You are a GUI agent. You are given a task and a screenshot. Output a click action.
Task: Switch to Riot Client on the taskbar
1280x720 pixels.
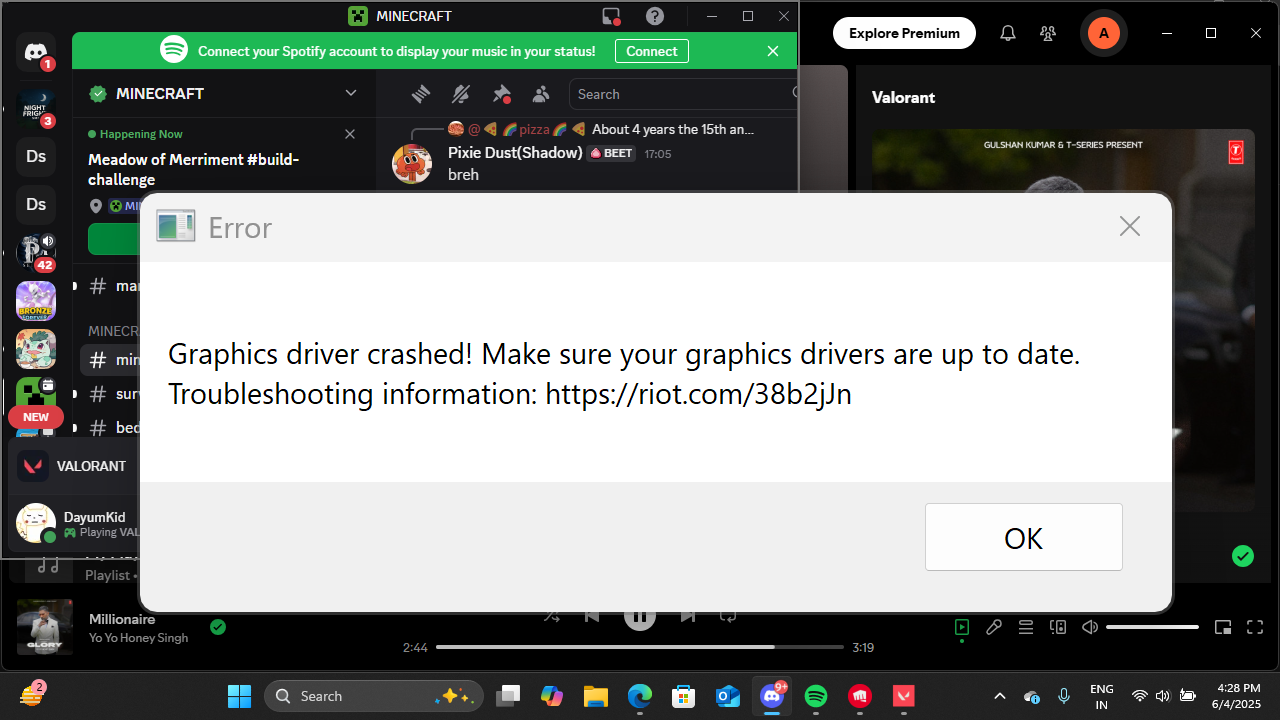coord(860,696)
